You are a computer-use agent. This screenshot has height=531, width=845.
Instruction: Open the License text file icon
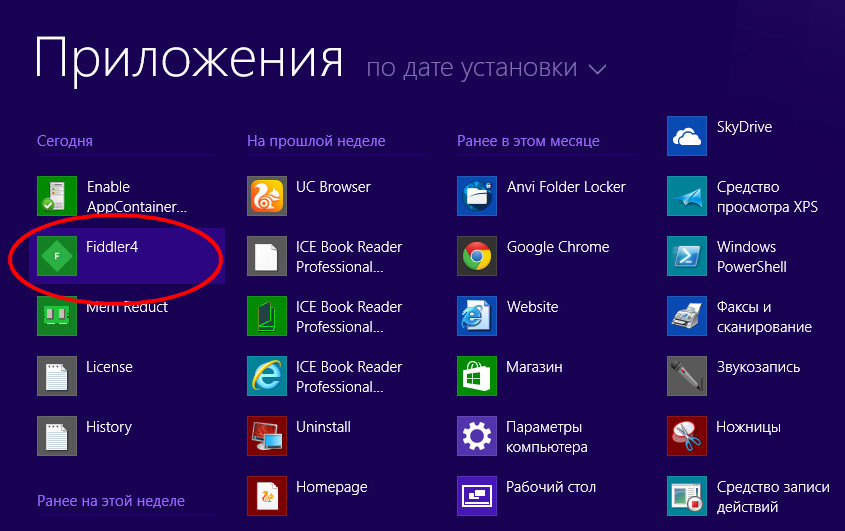pos(57,376)
